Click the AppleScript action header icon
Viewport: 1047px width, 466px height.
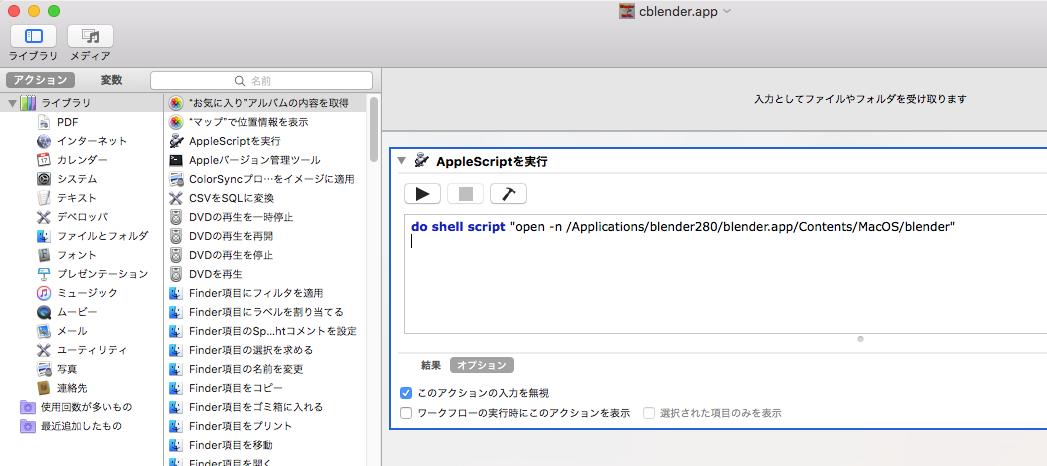[x=421, y=160]
